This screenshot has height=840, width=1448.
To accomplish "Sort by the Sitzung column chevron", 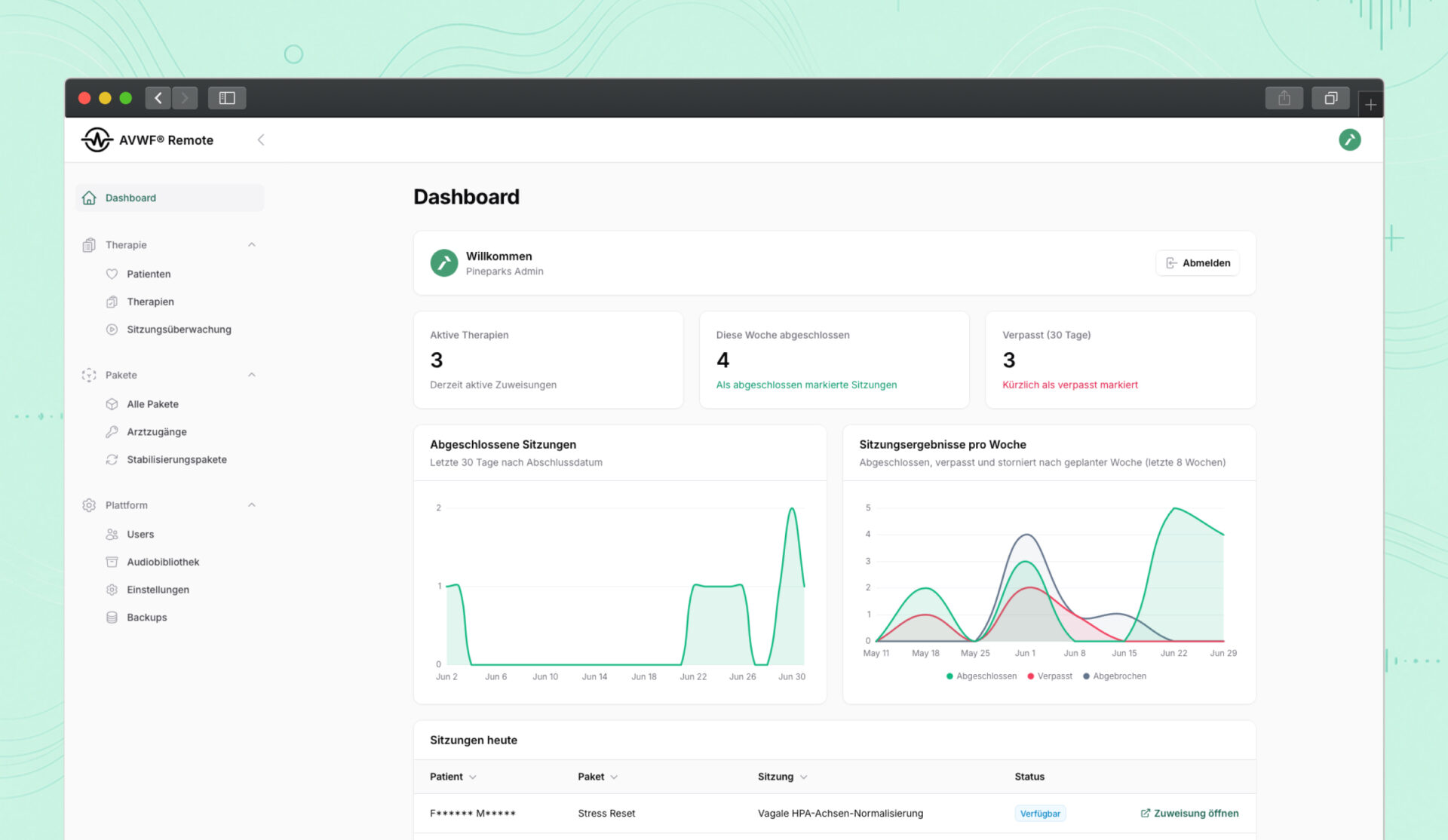I will pos(804,777).
